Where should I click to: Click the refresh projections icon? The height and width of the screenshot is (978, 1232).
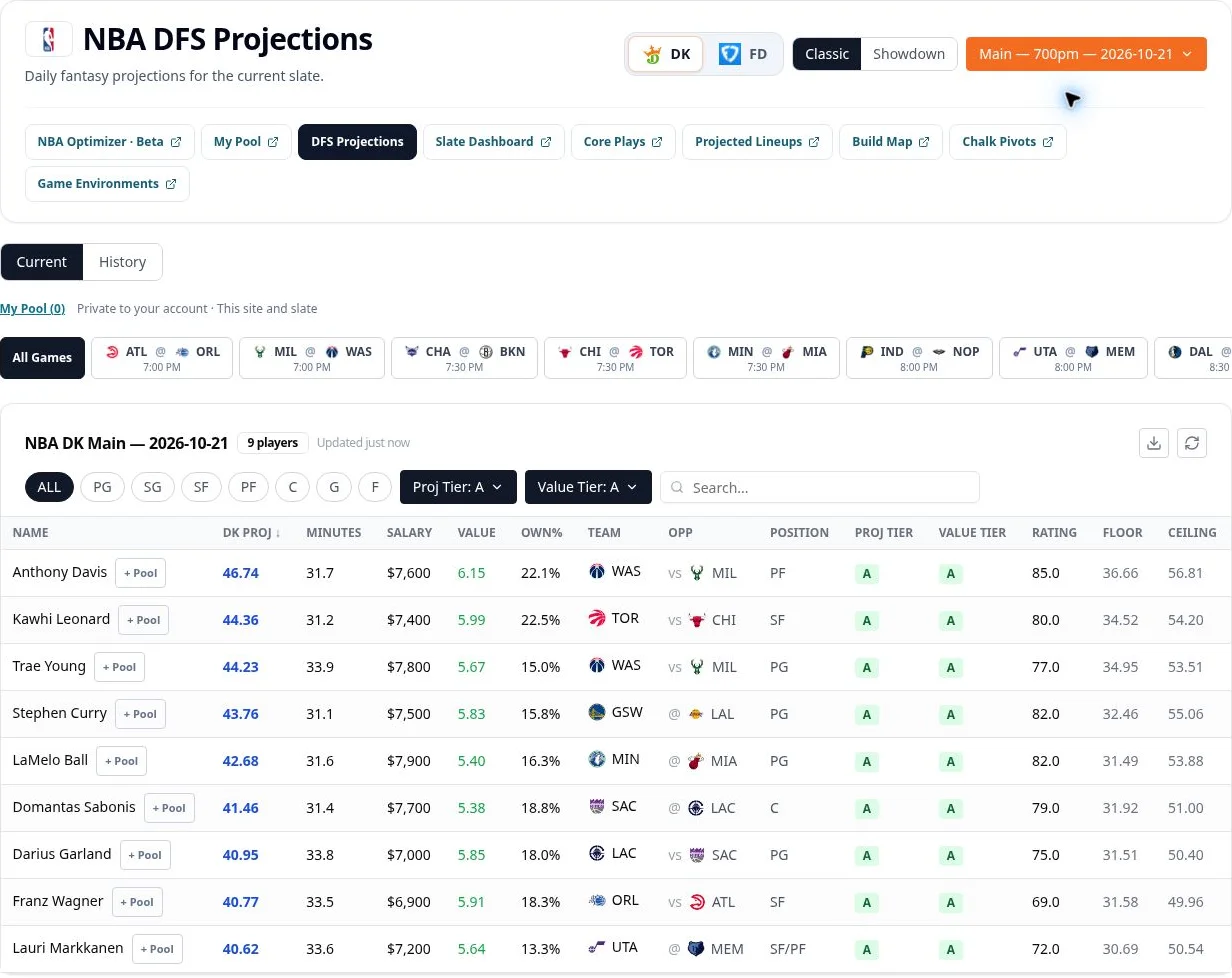point(1191,443)
